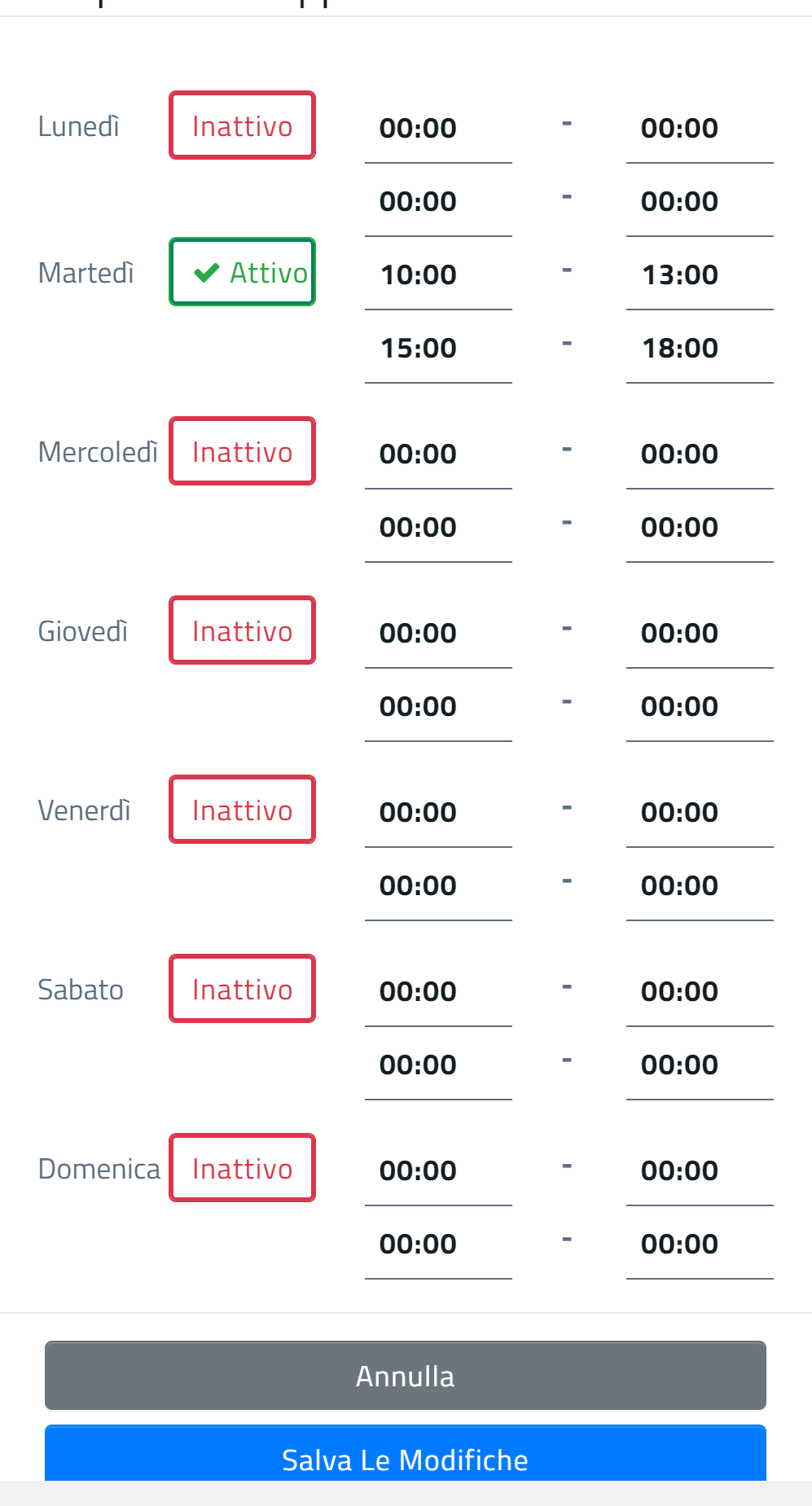Screen dimensions: 812x1506
Task: Focus Mercoledì first end time field
Action: (x=699, y=454)
